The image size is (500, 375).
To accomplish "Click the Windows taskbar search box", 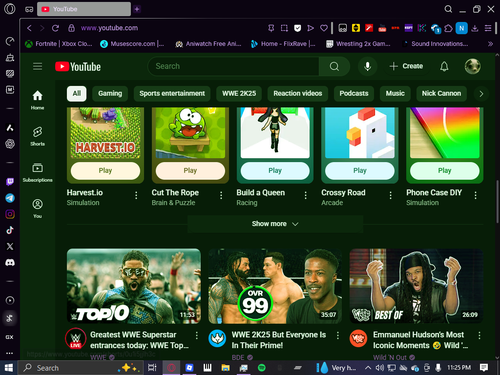I will pyautogui.click(x=80, y=368).
